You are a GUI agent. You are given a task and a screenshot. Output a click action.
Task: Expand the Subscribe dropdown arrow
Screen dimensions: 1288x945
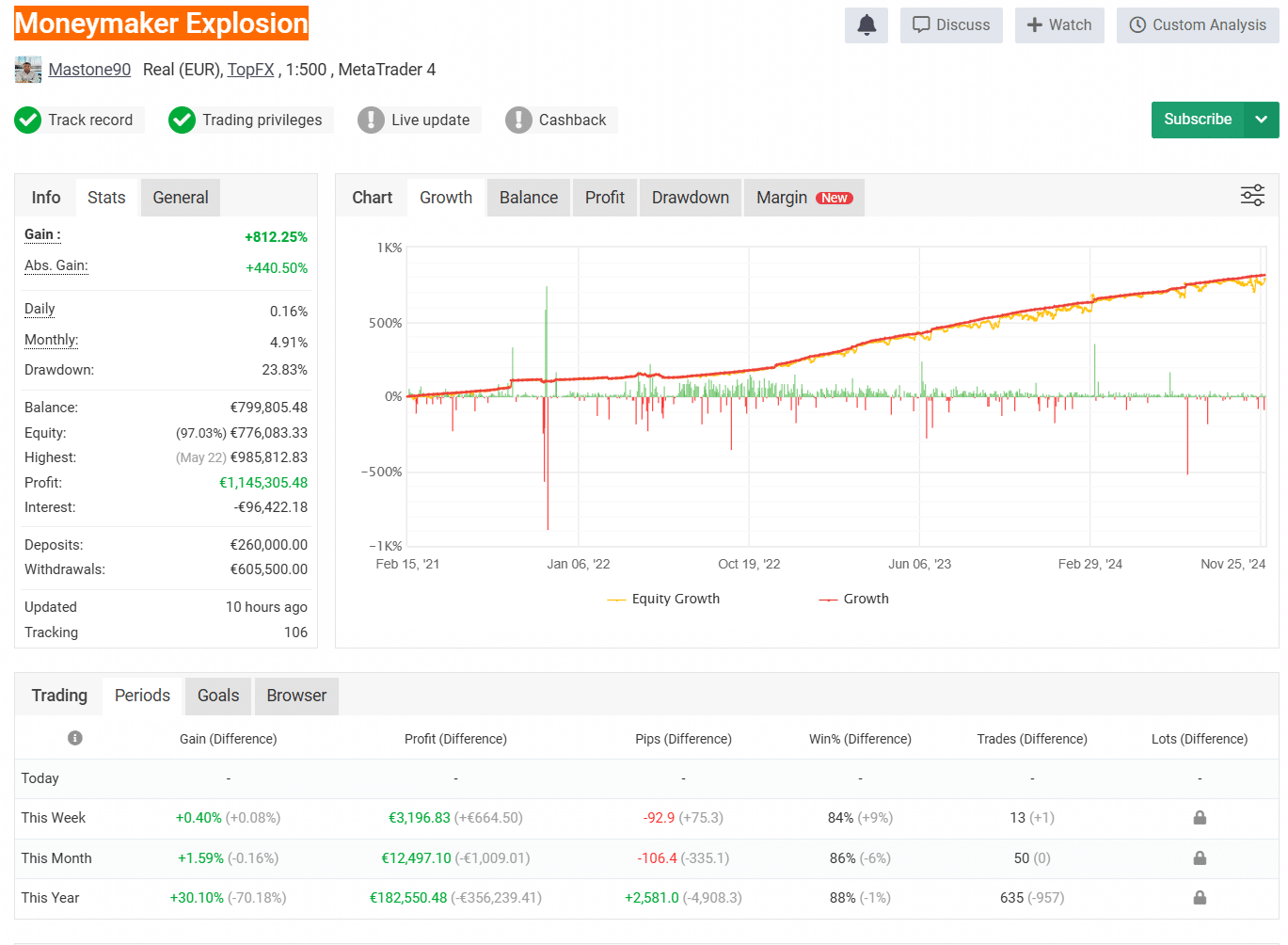click(1262, 120)
